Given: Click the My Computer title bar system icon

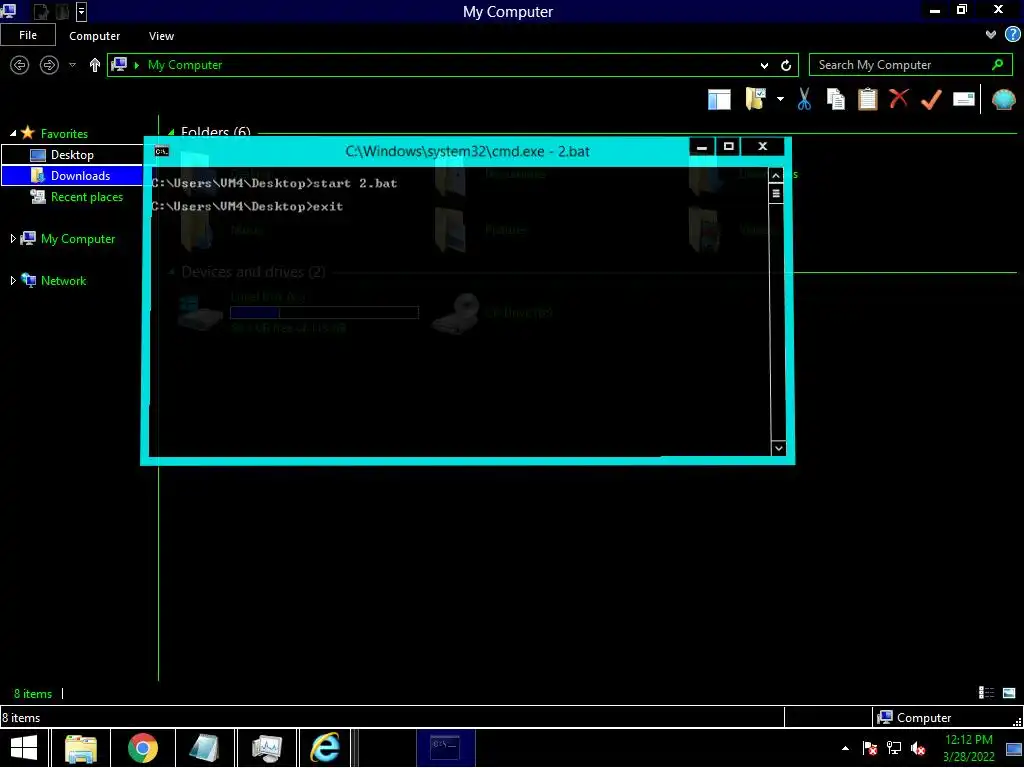Looking at the screenshot, I should pyautogui.click(x=9, y=10).
